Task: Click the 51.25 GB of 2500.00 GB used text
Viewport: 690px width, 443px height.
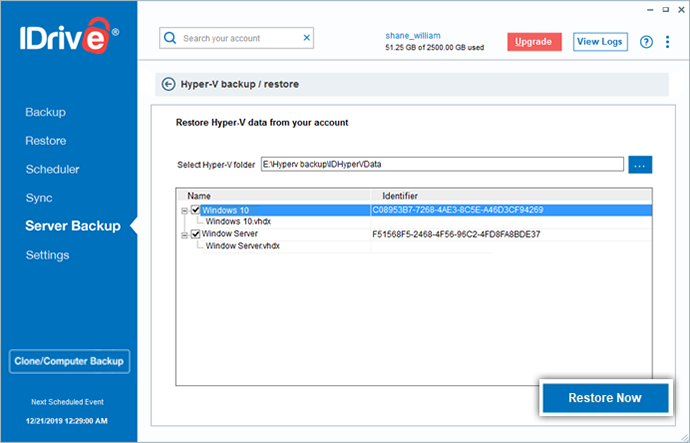Action: [x=435, y=48]
